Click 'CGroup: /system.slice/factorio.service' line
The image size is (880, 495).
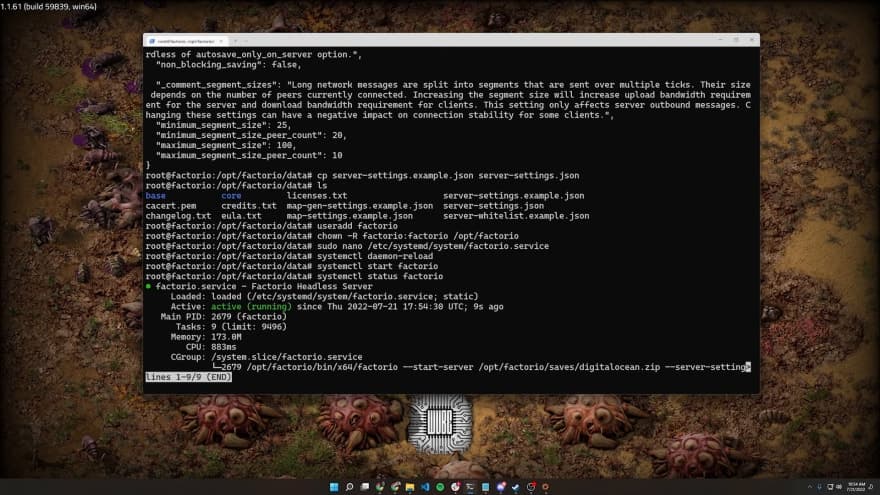(267, 357)
